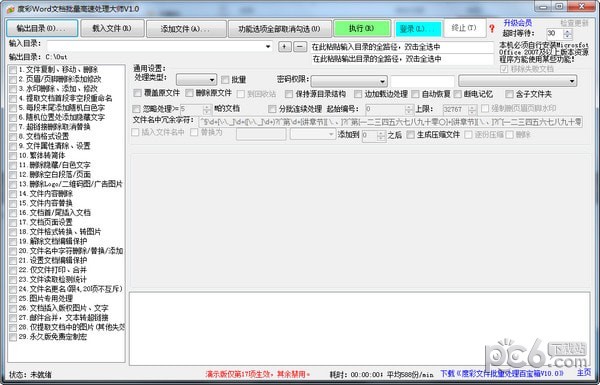Click the 添加文件(A)... button

coord(186,29)
